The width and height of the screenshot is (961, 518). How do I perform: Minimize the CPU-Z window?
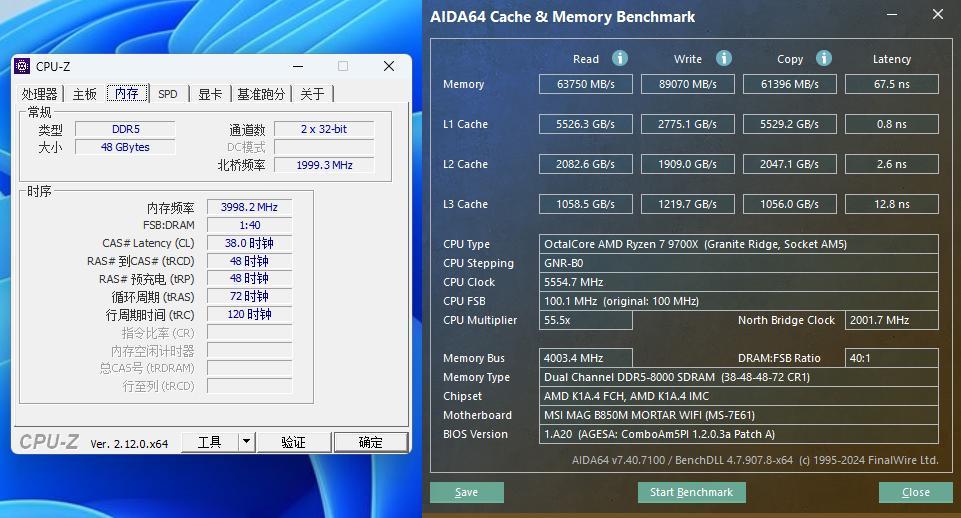click(x=298, y=66)
